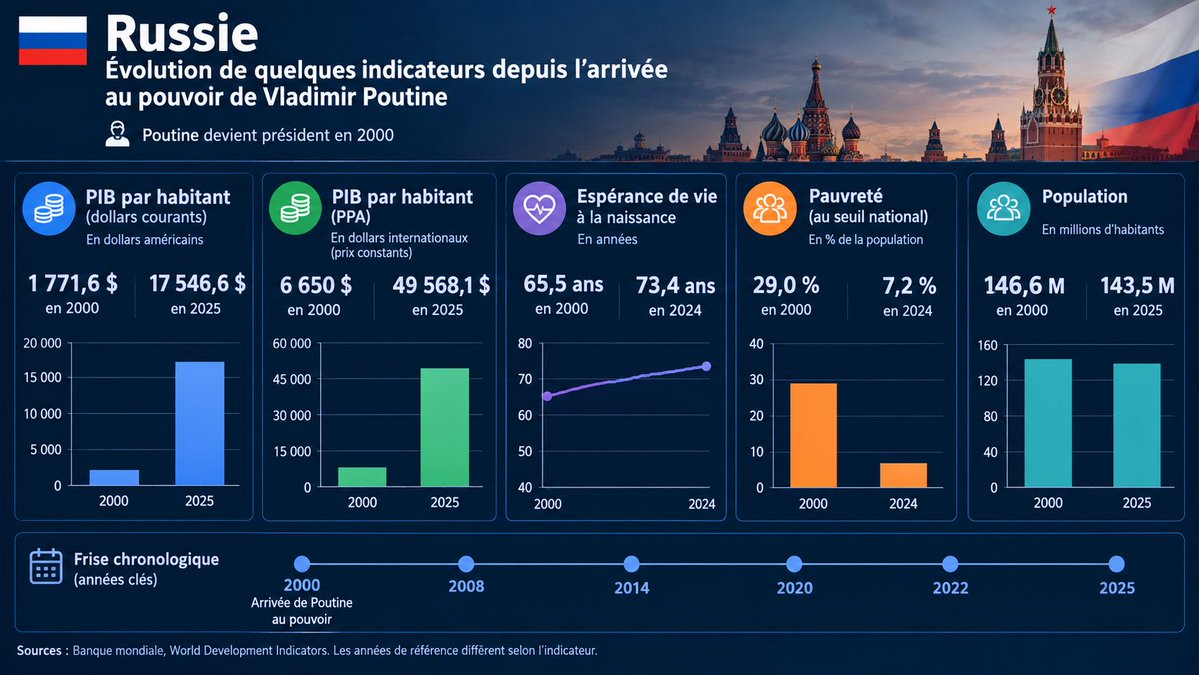Select the 2000 timeline marker
This screenshot has width=1199, height=675.
302,564
